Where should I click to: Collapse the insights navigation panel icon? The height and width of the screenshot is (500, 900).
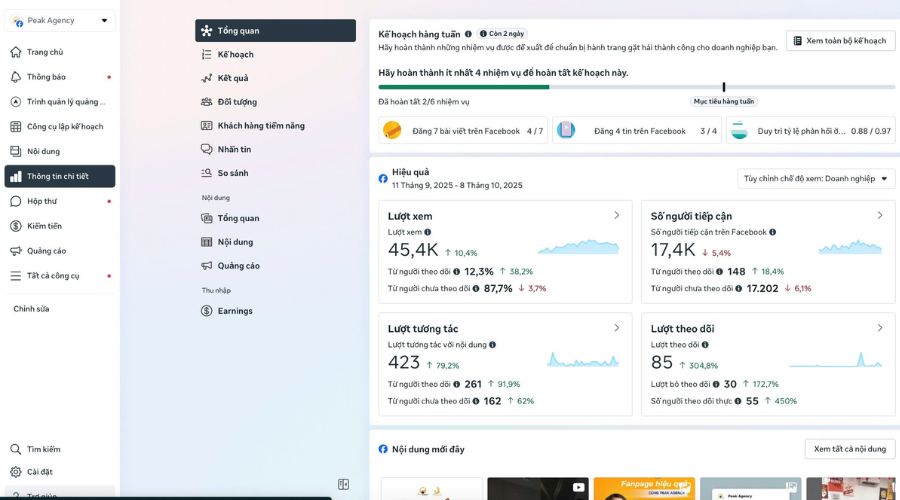343,485
